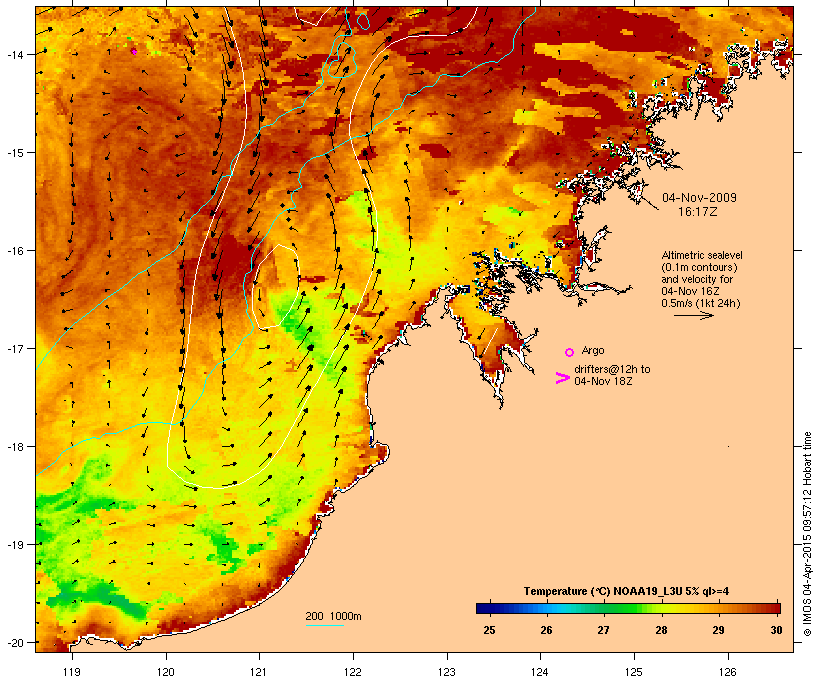Viewport: 820px width, 680px height.
Task: Click the longitude axis label 121
Action: click(x=259, y=672)
